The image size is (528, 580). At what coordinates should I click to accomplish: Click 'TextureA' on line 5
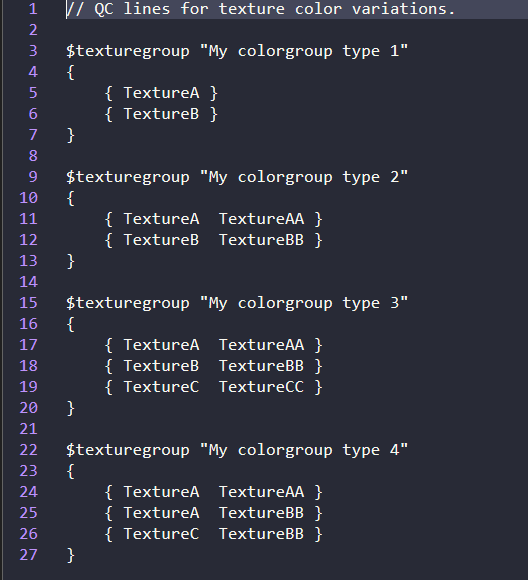coord(161,93)
